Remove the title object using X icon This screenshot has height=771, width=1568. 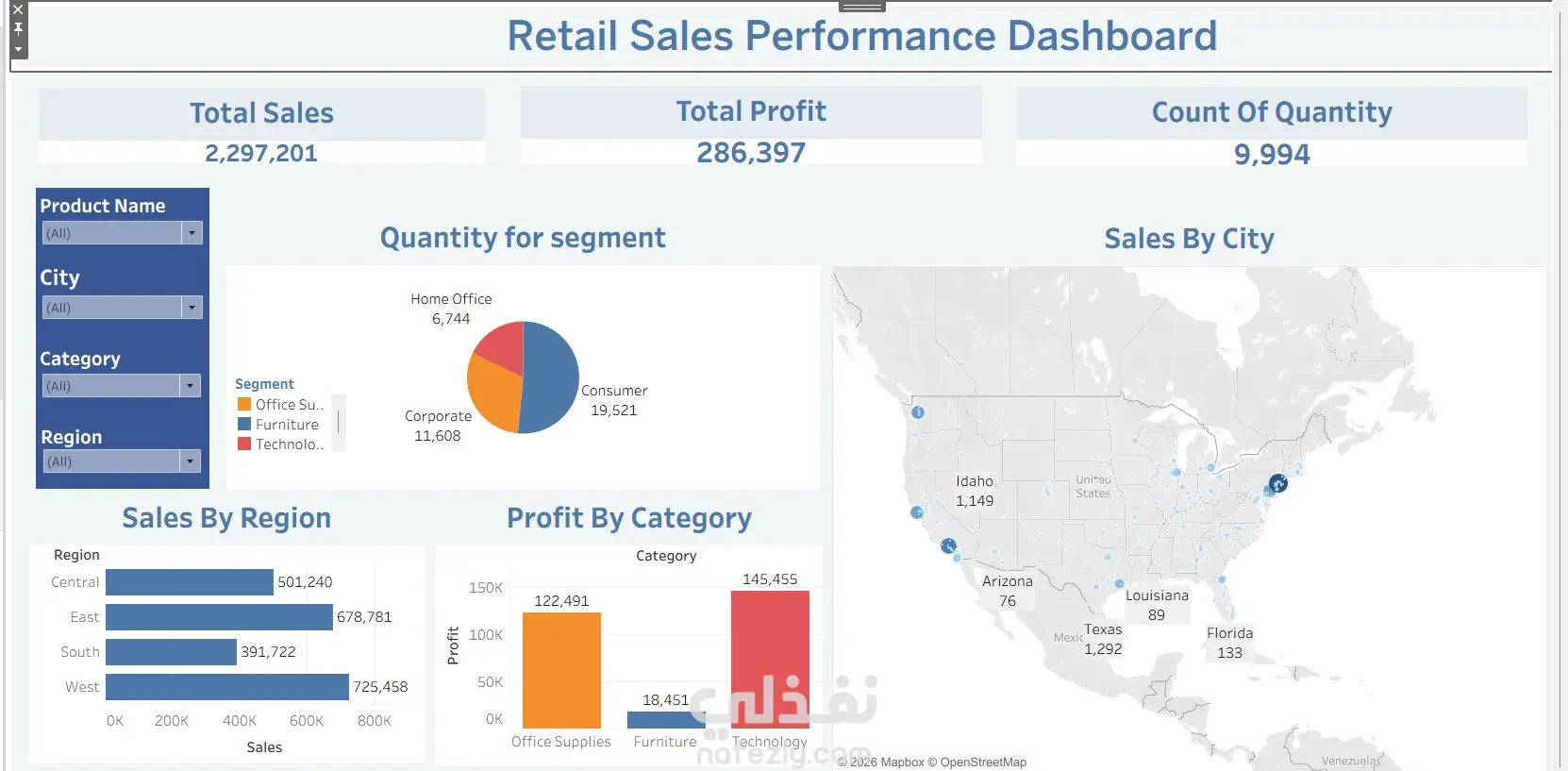(x=18, y=9)
